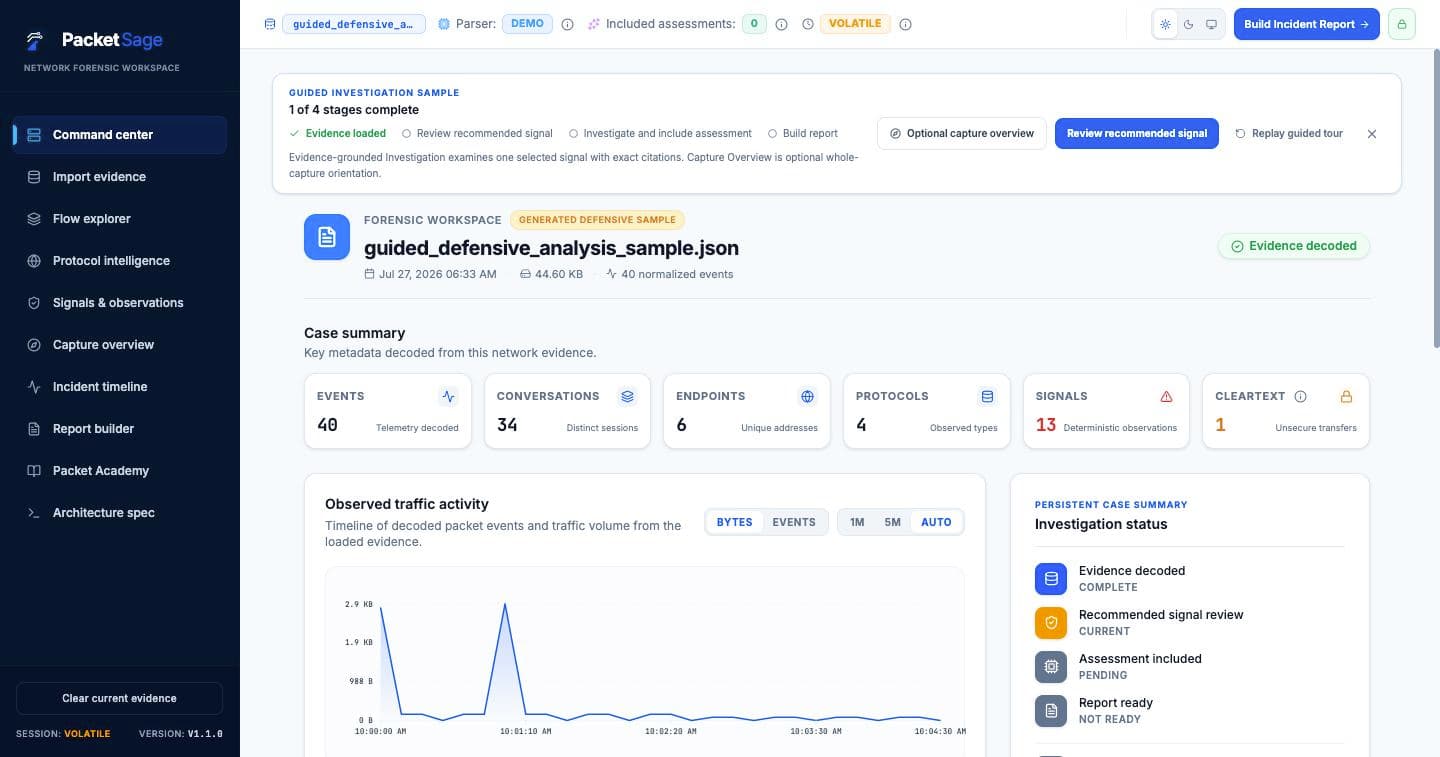Viewport: 1440px width, 757px height.
Task: Click the Signals & observations shield icon
Action: coord(34,303)
